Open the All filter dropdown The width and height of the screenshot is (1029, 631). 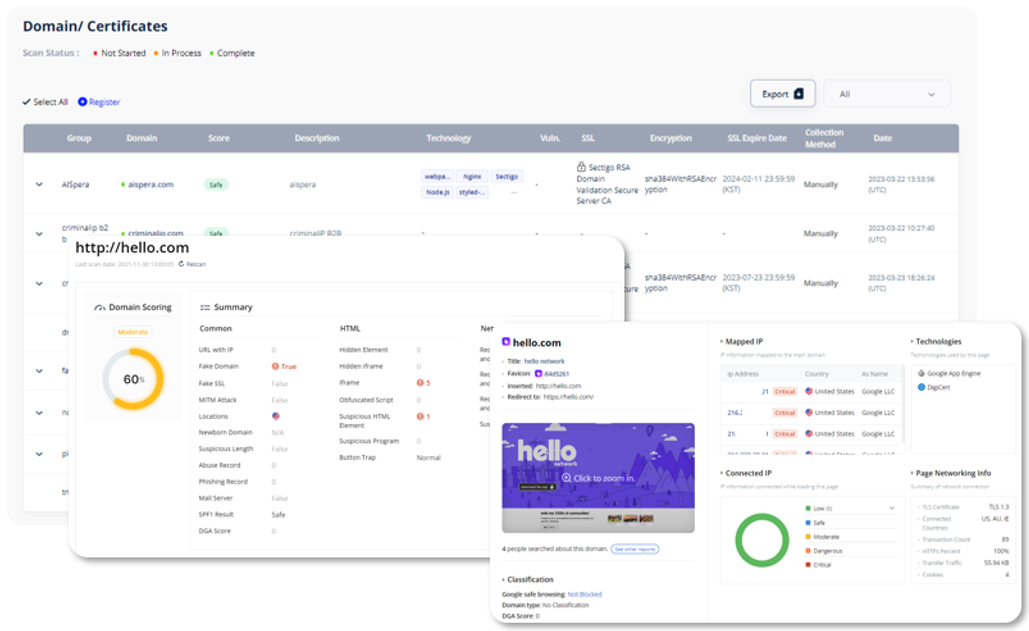887,94
